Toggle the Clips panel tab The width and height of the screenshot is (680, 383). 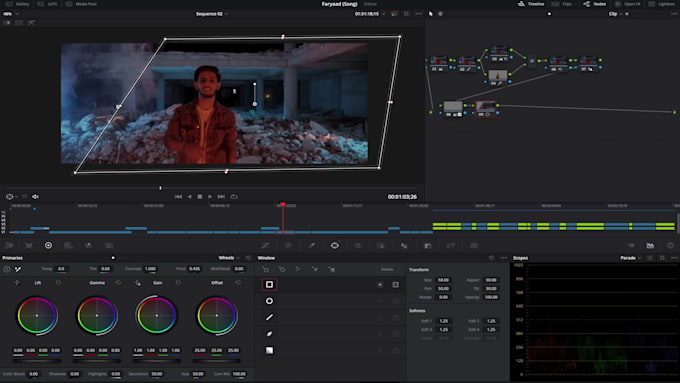pos(562,4)
